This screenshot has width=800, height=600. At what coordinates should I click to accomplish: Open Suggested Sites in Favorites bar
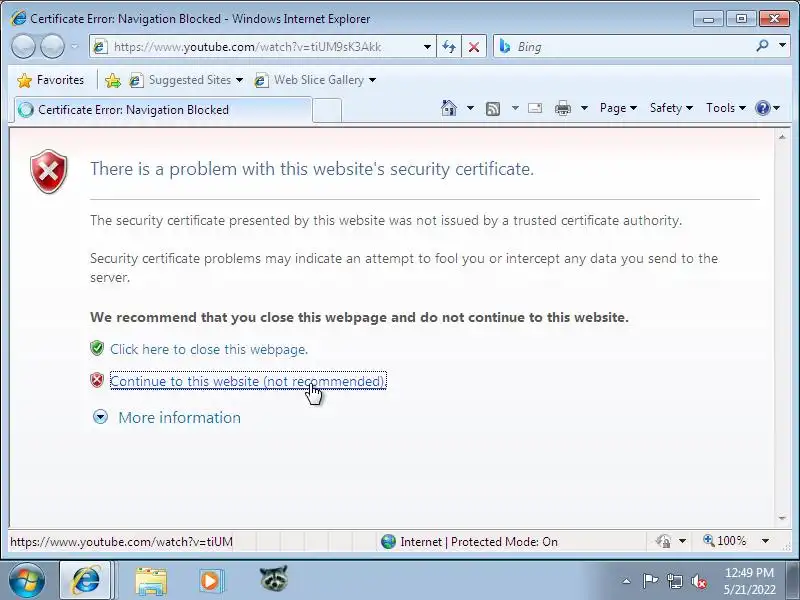coord(186,80)
